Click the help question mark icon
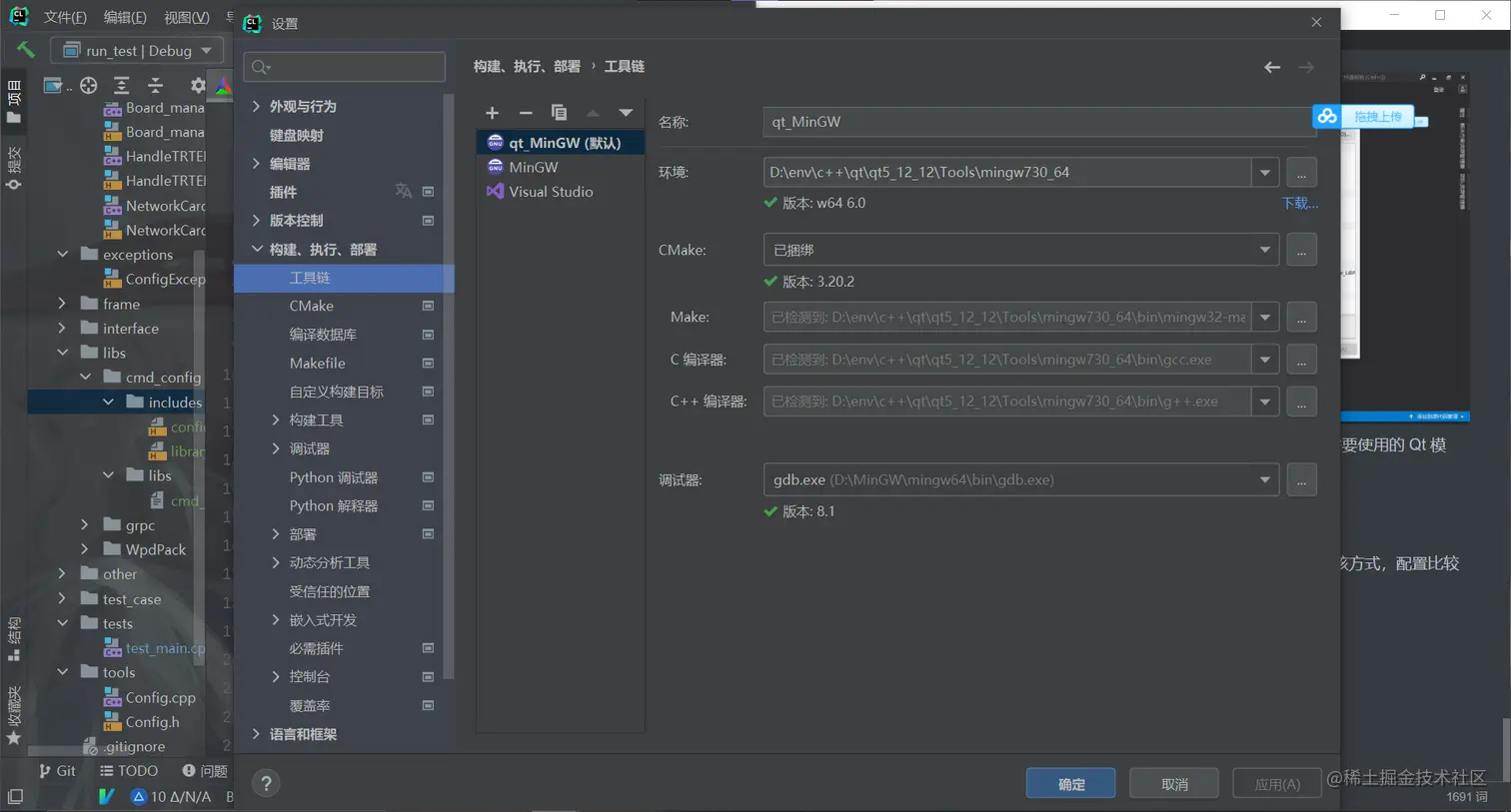Image resolution: width=1511 pixels, height=812 pixels. tap(266, 783)
